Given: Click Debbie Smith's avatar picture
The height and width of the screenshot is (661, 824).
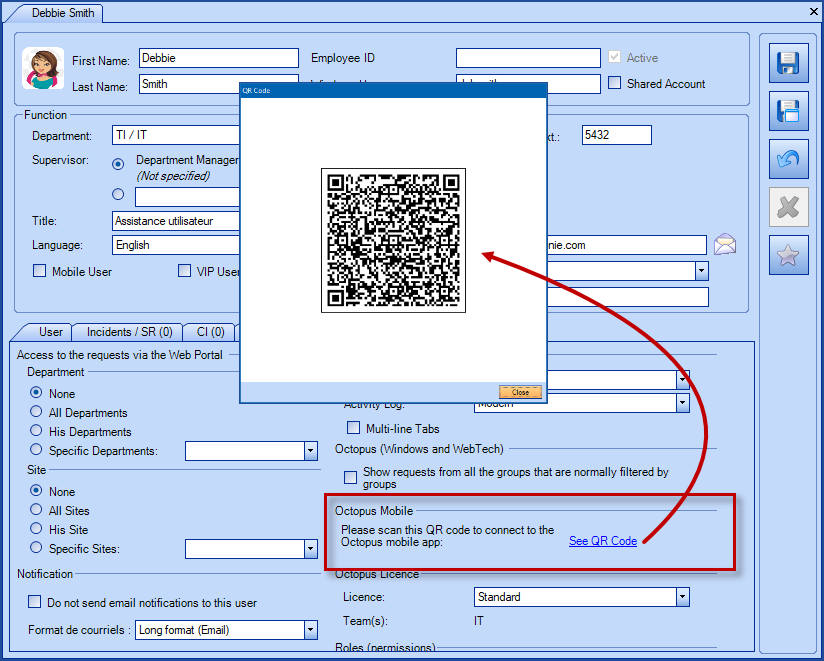Looking at the screenshot, I should [43, 68].
